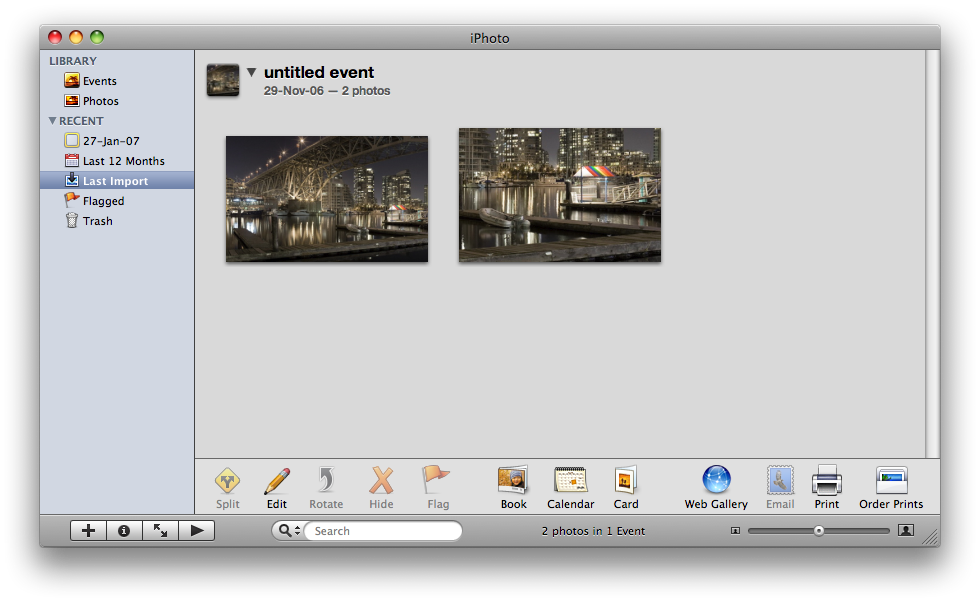Click the add album plus button
This screenshot has height=602, width=980.
pyautogui.click(x=88, y=531)
